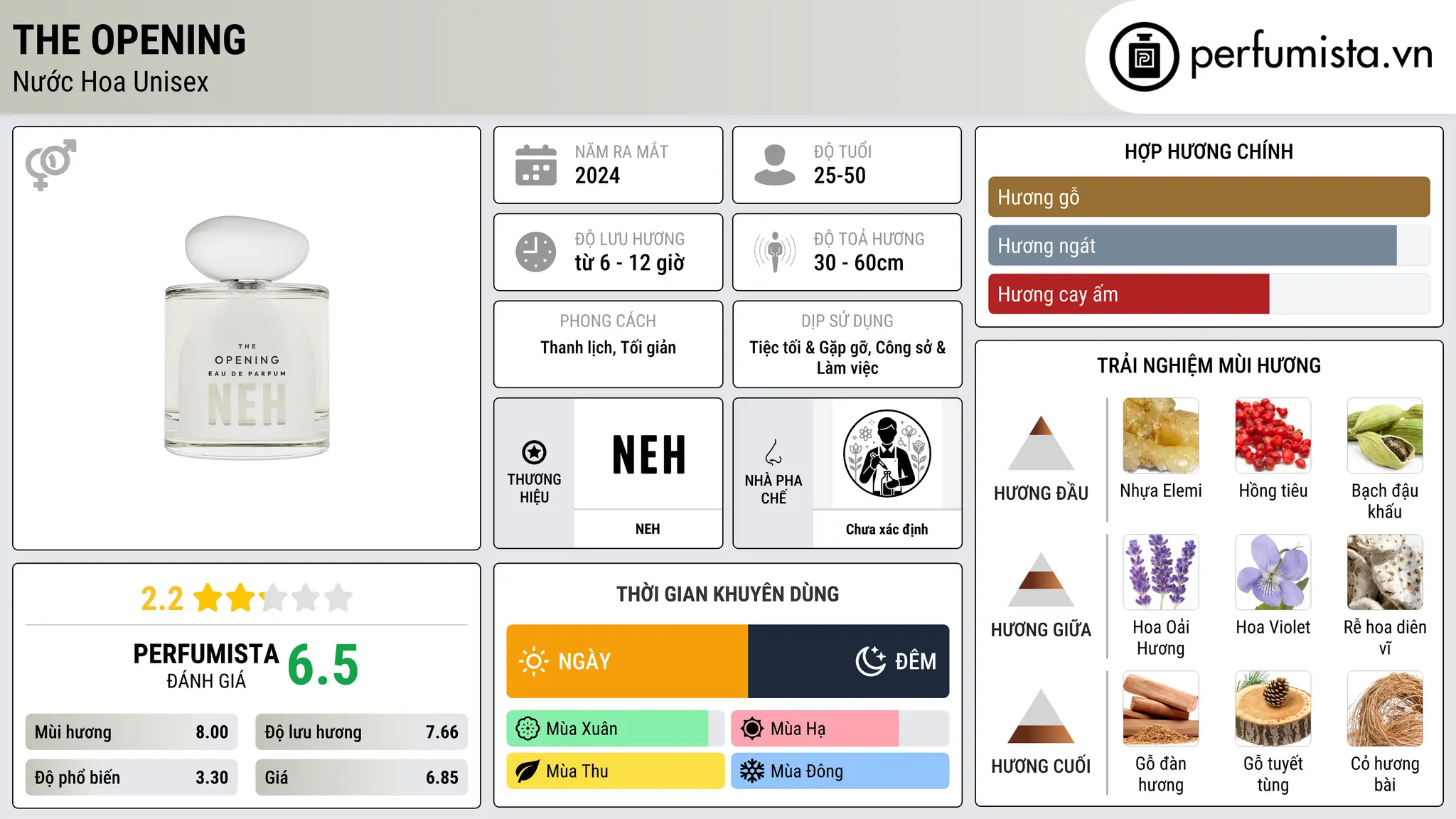The height and width of the screenshot is (819, 1456).
Task: Click the THỜI GIAN KHUYÊN DÙNG heading
Action: (727, 594)
